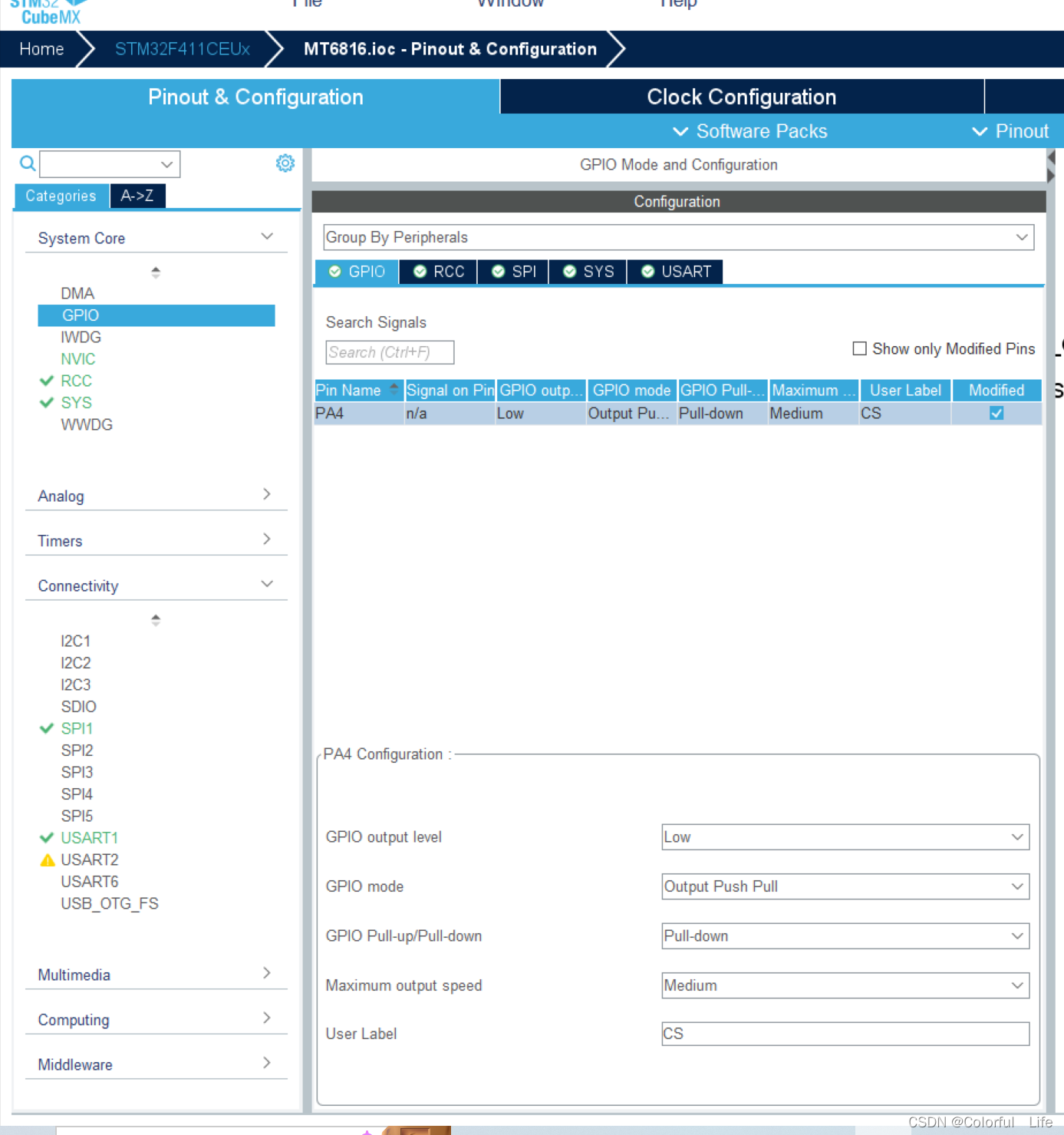Select the SPI peripheral tab

(513, 272)
